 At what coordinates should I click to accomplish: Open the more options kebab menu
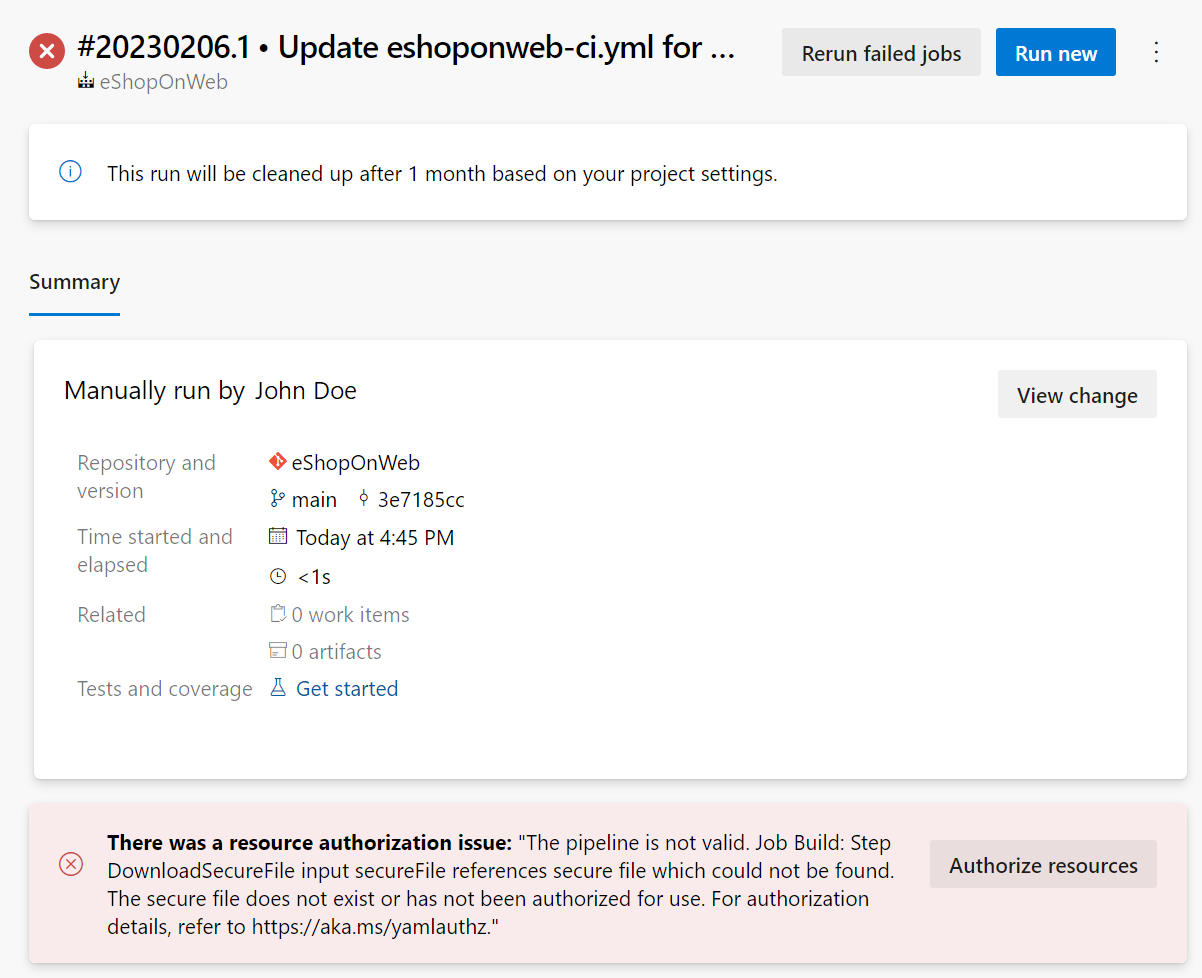coord(1156,51)
